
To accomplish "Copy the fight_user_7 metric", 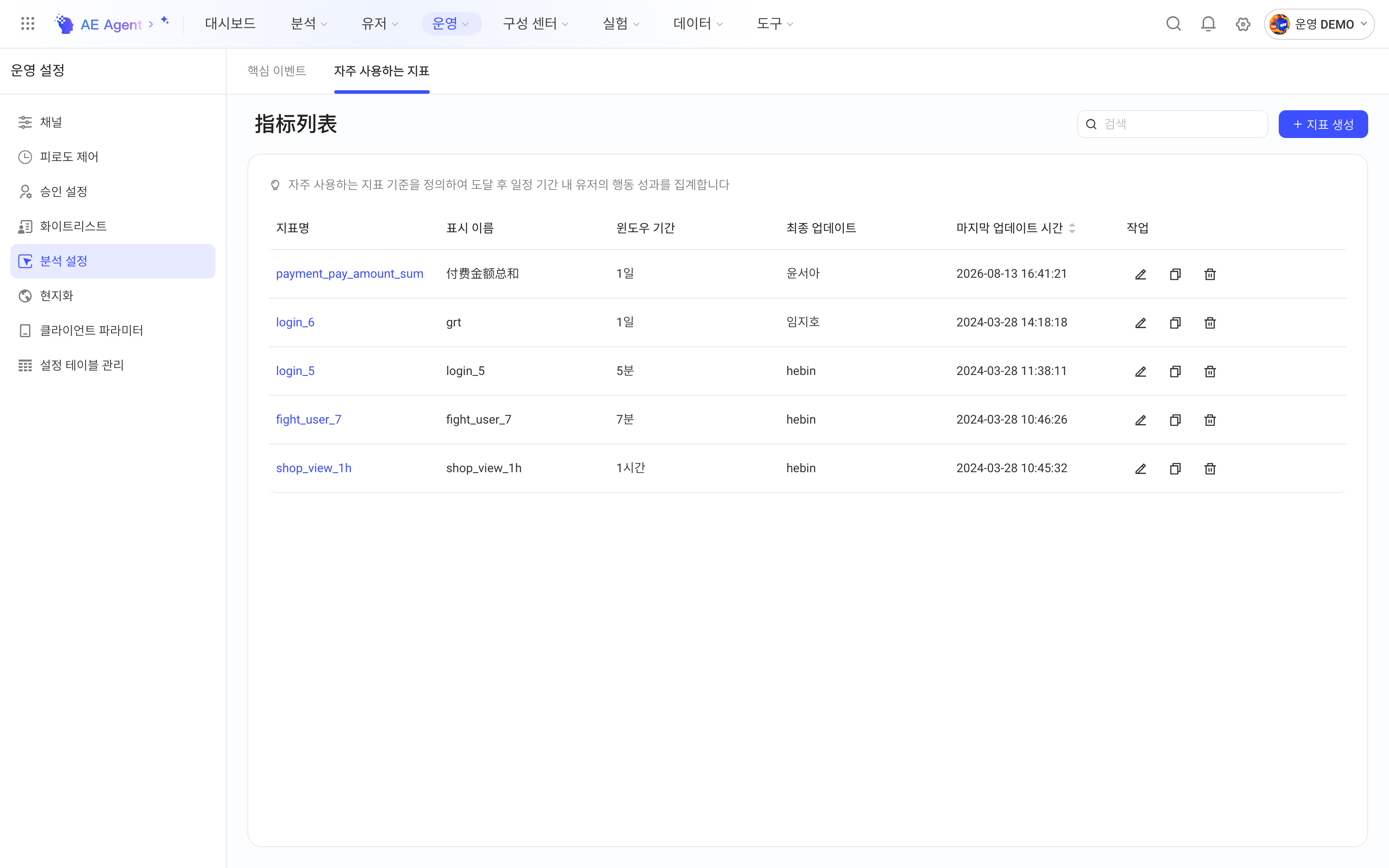I will 1175,420.
